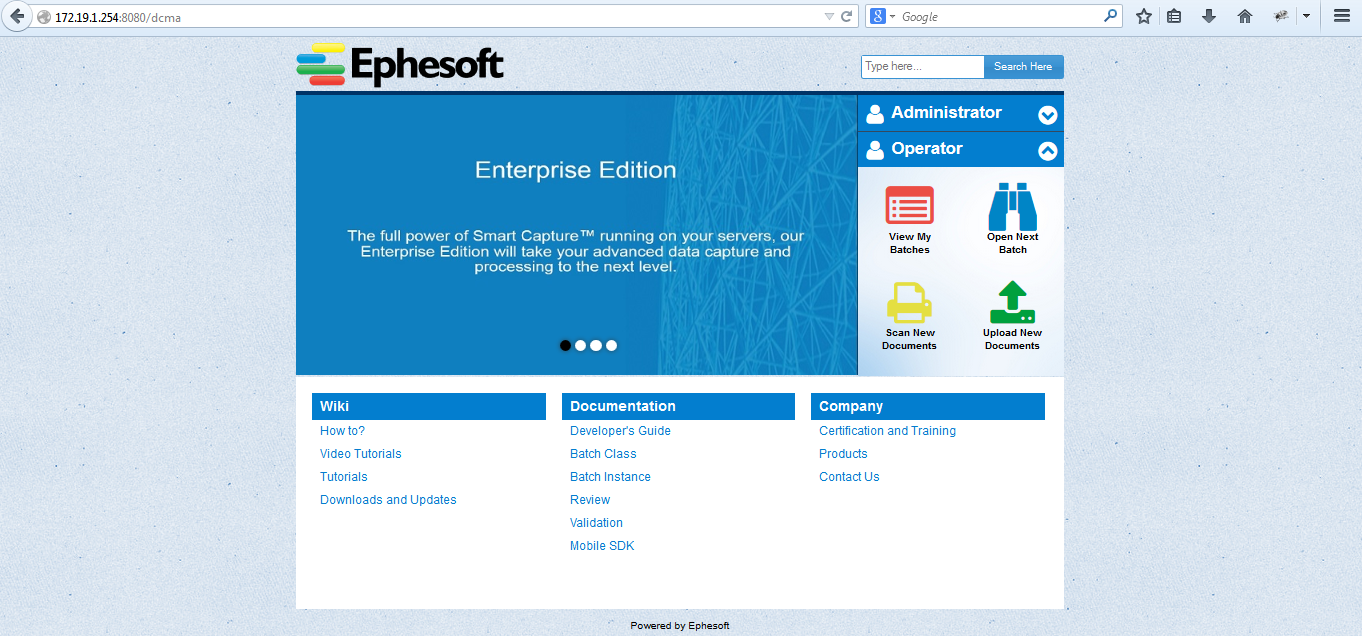Open Next Batch binoculars icon

(1012, 206)
